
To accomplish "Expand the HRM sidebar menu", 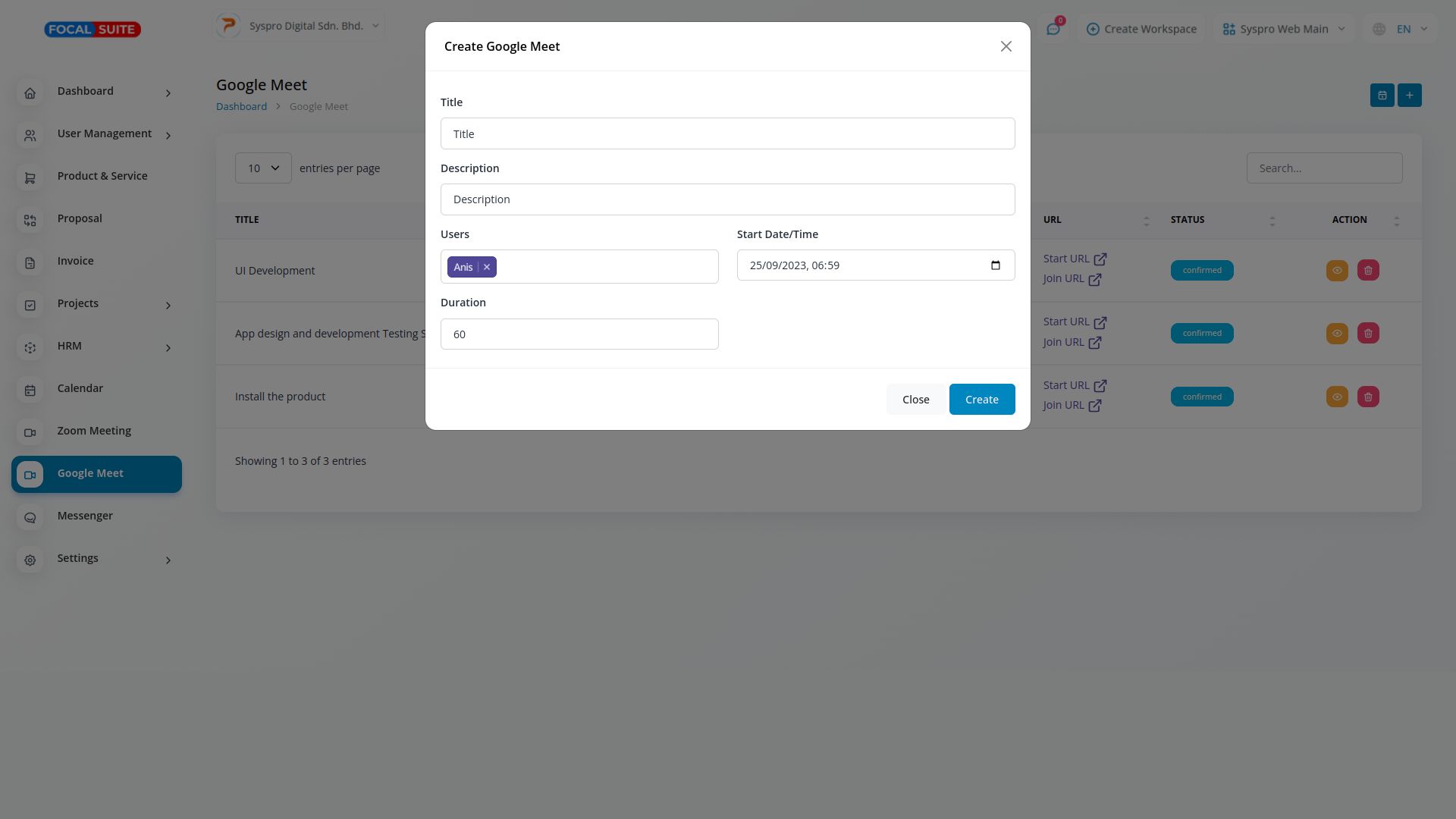I will (x=96, y=347).
